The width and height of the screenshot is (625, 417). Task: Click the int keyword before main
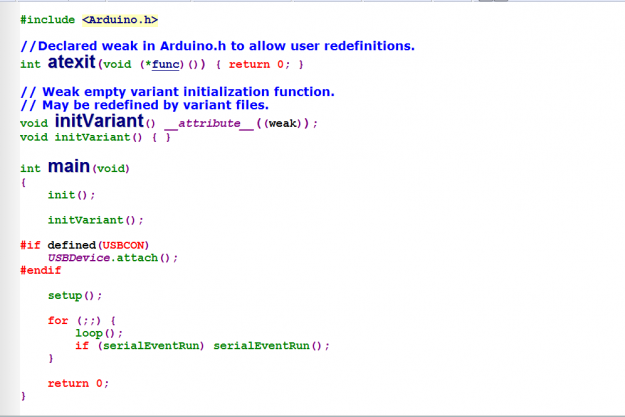[x=31, y=168]
